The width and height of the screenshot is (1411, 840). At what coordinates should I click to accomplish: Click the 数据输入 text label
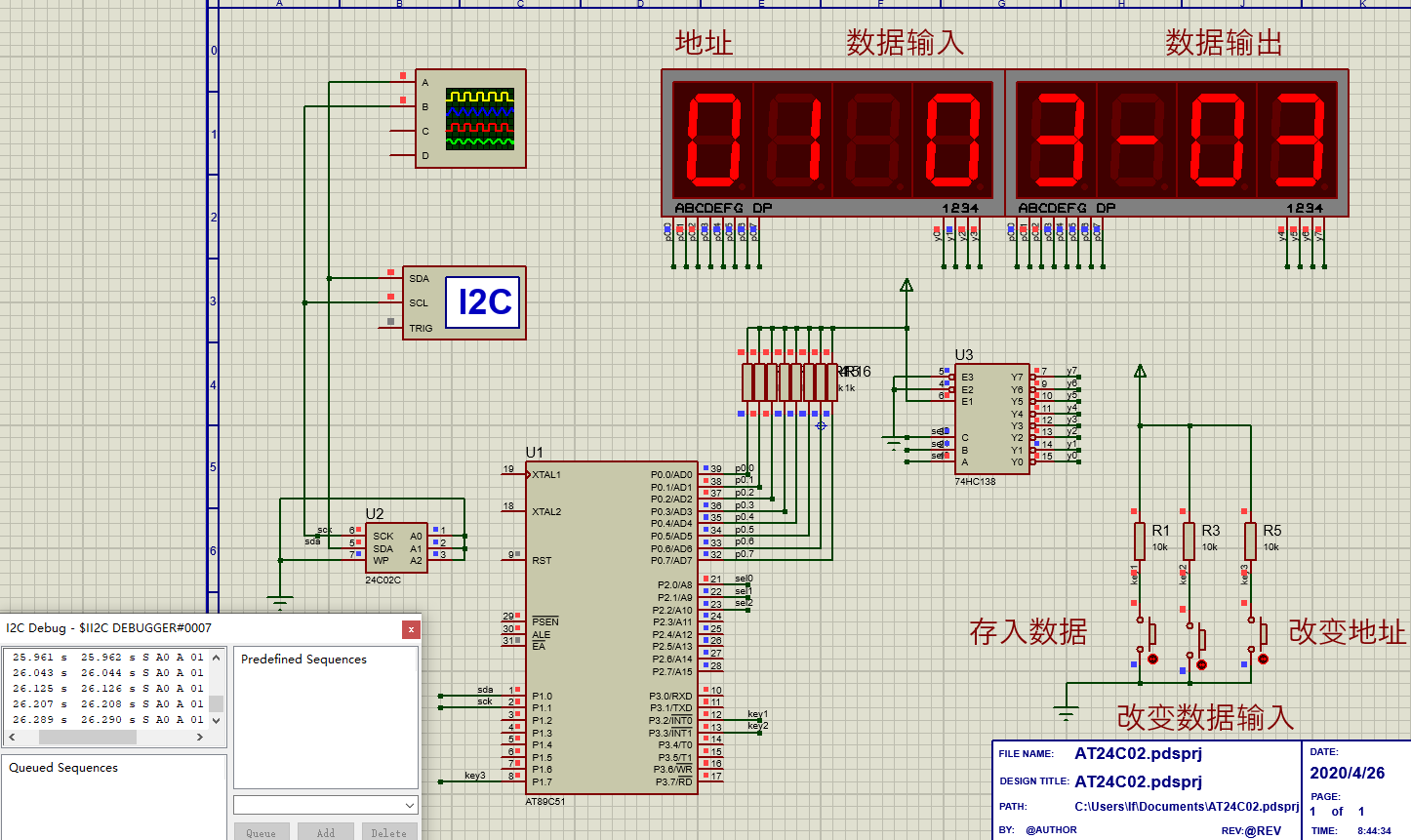(905, 43)
